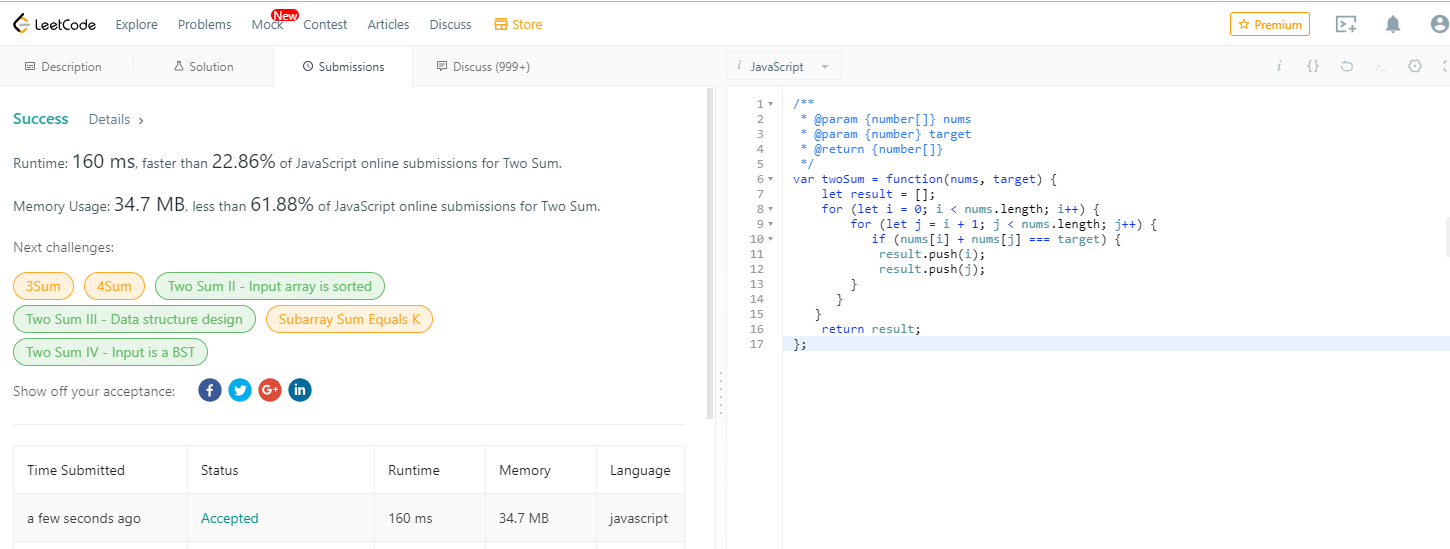The image size is (1450, 549).
Task: Toggle fullscreen editor icon
Action: click(x=1446, y=66)
